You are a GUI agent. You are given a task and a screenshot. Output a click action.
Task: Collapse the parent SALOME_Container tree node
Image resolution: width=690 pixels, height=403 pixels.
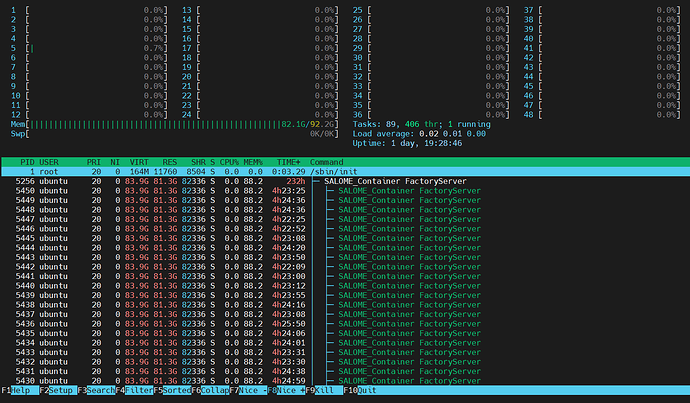point(316,181)
